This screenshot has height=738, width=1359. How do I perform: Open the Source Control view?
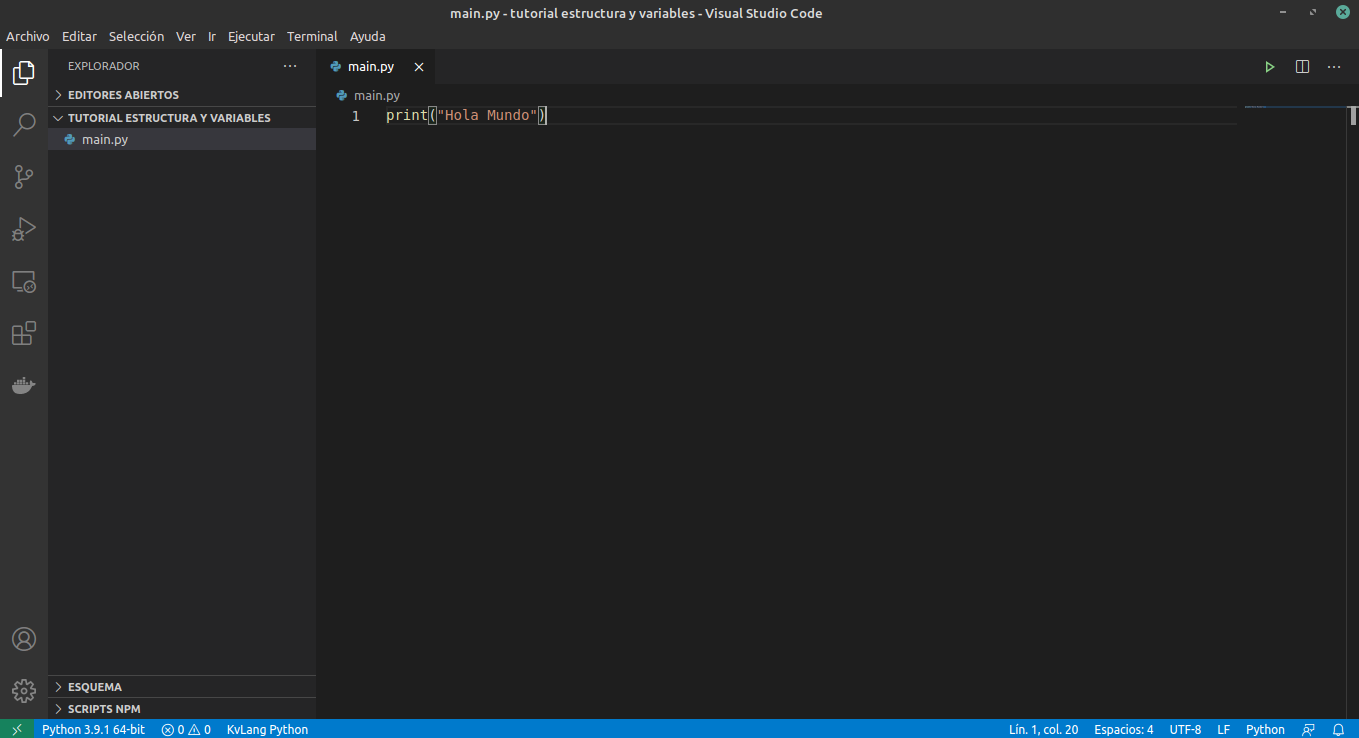(x=24, y=177)
